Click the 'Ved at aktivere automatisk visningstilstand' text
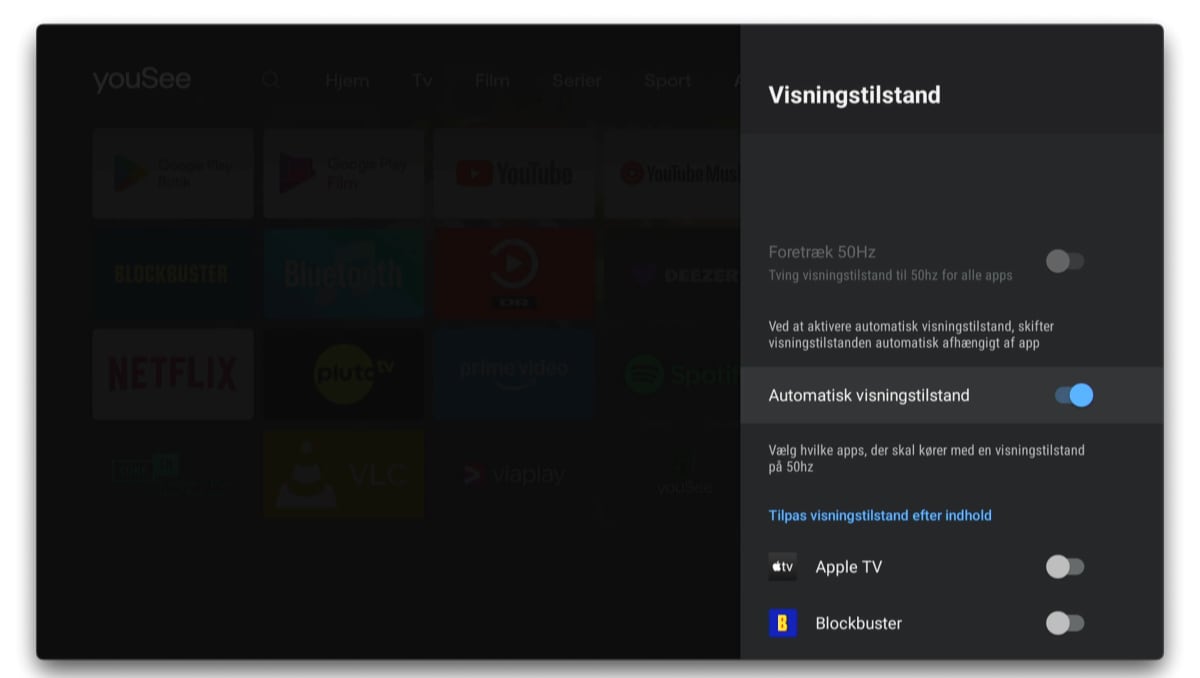 click(911, 334)
